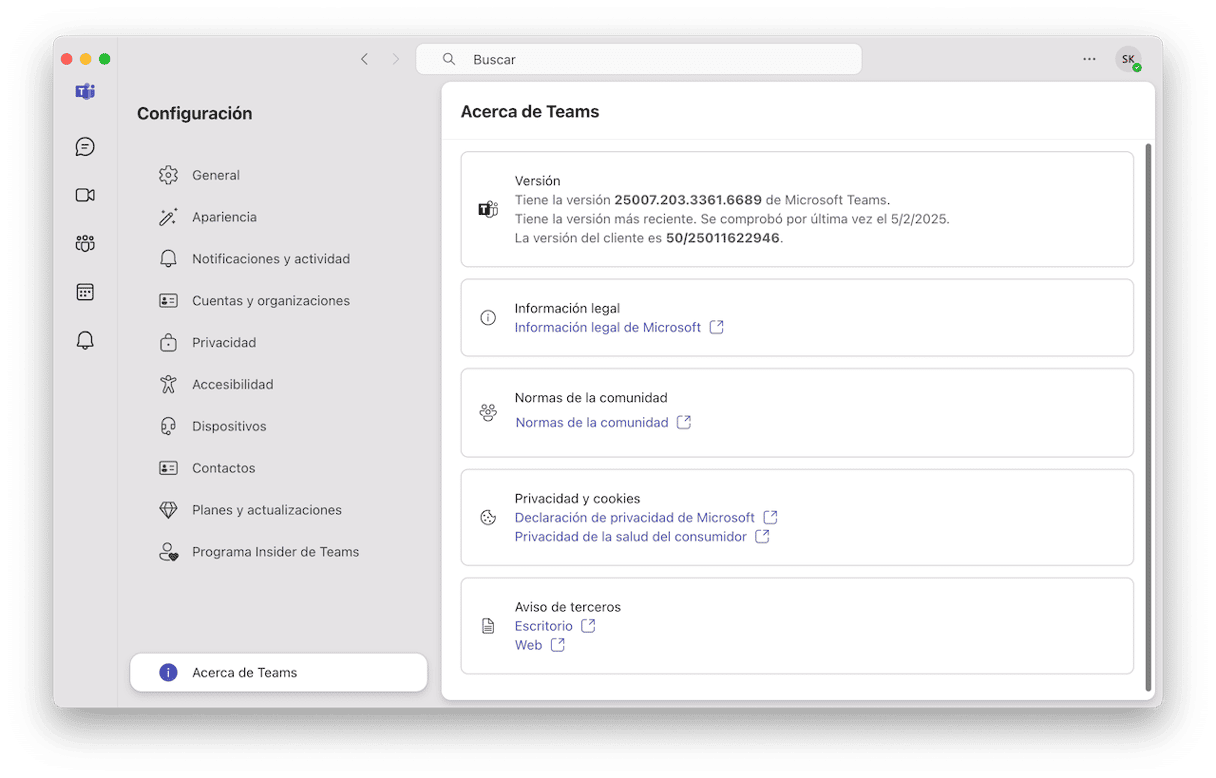
Task: Open the three-dots more options menu
Action: (1089, 59)
